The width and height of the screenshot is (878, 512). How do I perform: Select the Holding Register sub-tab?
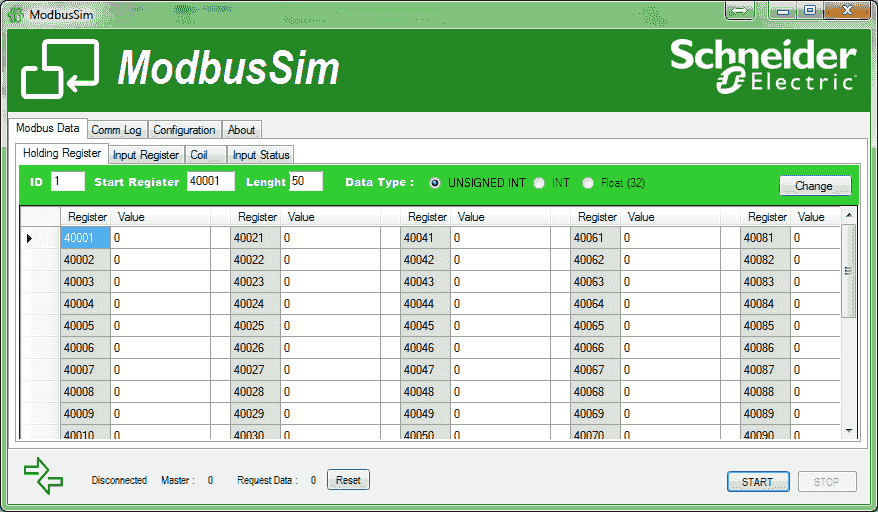pos(62,153)
